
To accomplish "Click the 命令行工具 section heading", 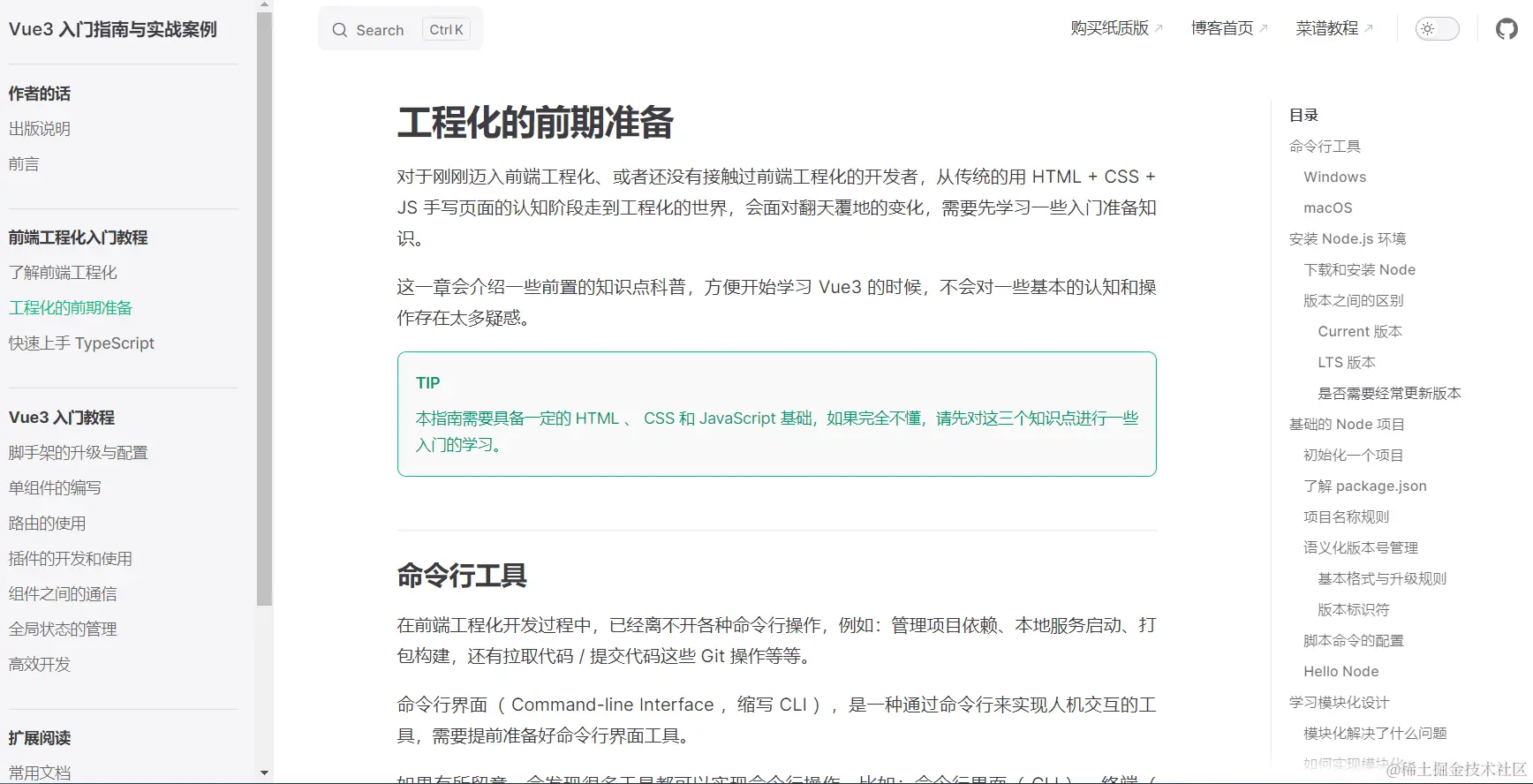I will point(462,576).
